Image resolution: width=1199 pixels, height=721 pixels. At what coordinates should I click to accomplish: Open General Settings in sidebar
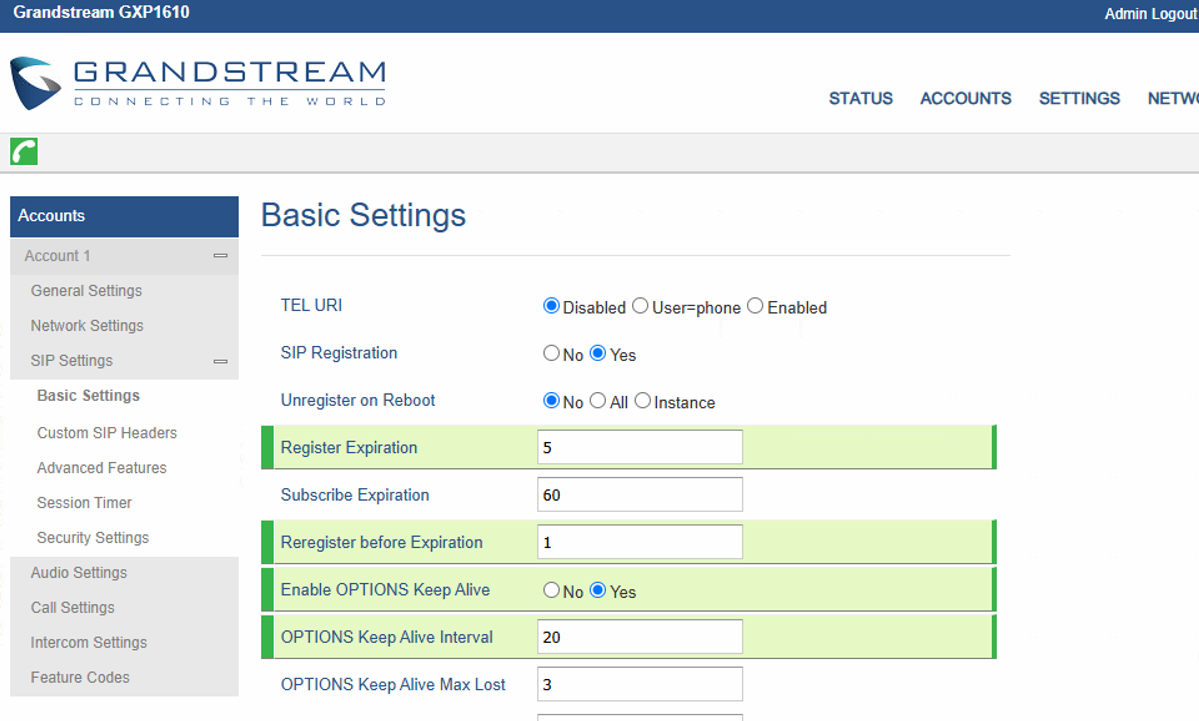click(86, 291)
